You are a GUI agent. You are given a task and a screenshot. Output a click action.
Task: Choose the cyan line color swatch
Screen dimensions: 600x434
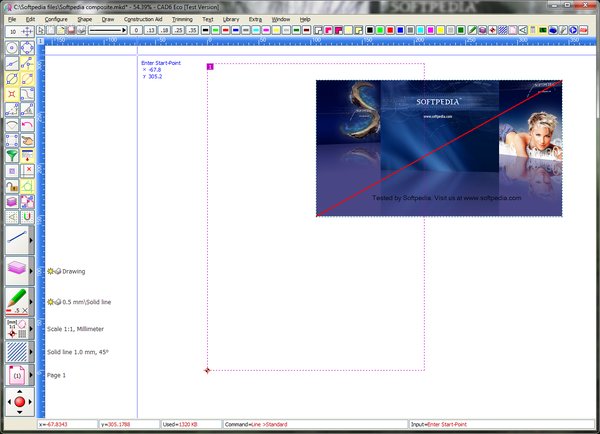[x=256, y=30]
